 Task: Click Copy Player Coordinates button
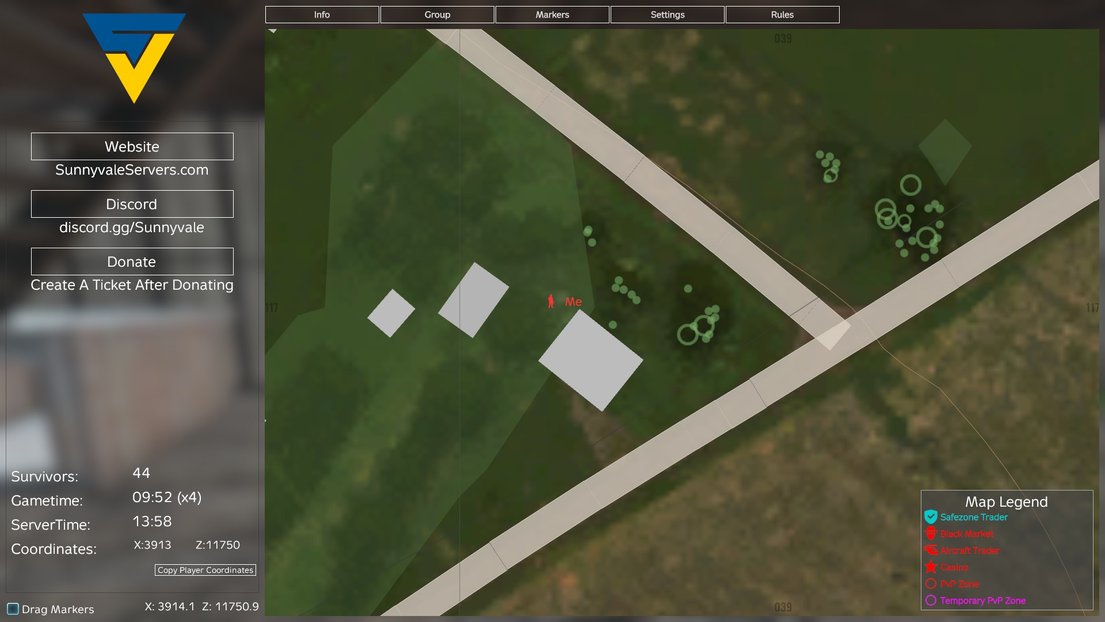(205, 570)
